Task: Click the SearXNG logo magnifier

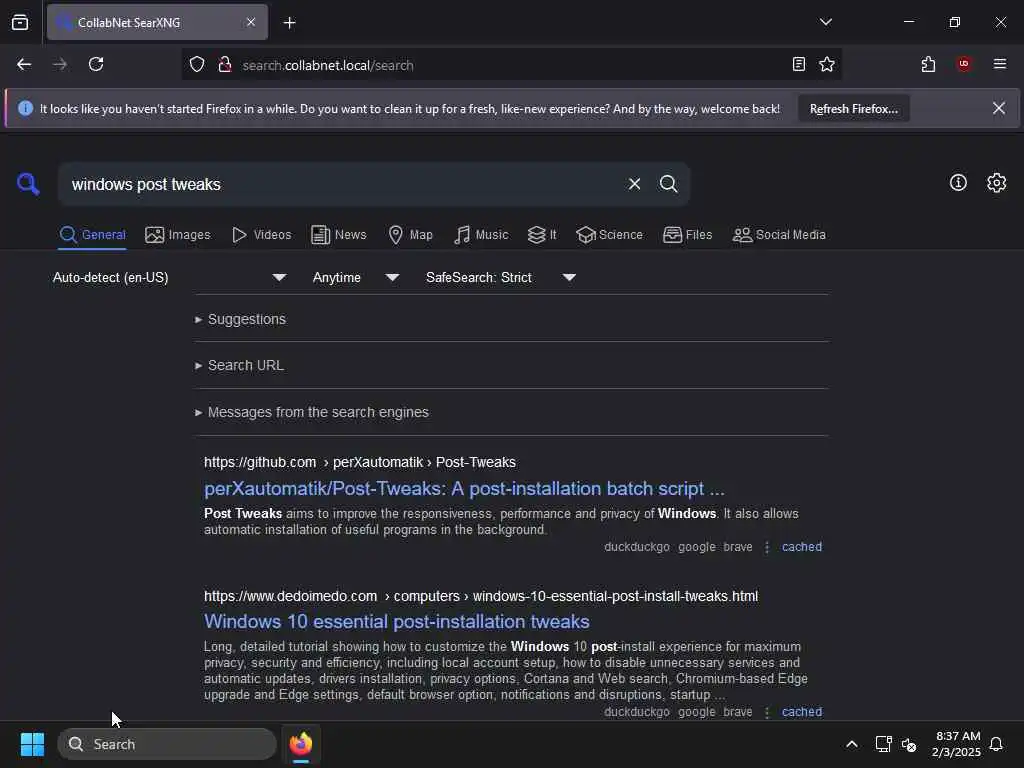Action: point(28,184)
